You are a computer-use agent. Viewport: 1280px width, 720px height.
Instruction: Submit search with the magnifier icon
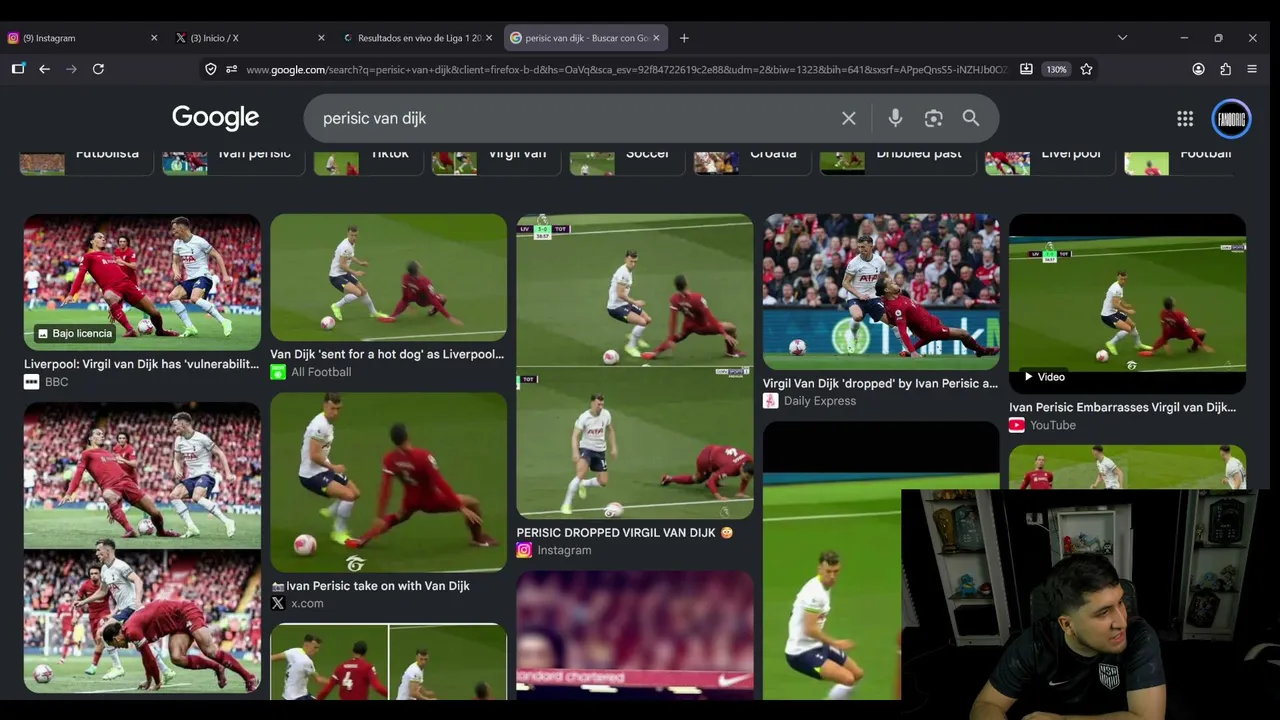point(971,118)
